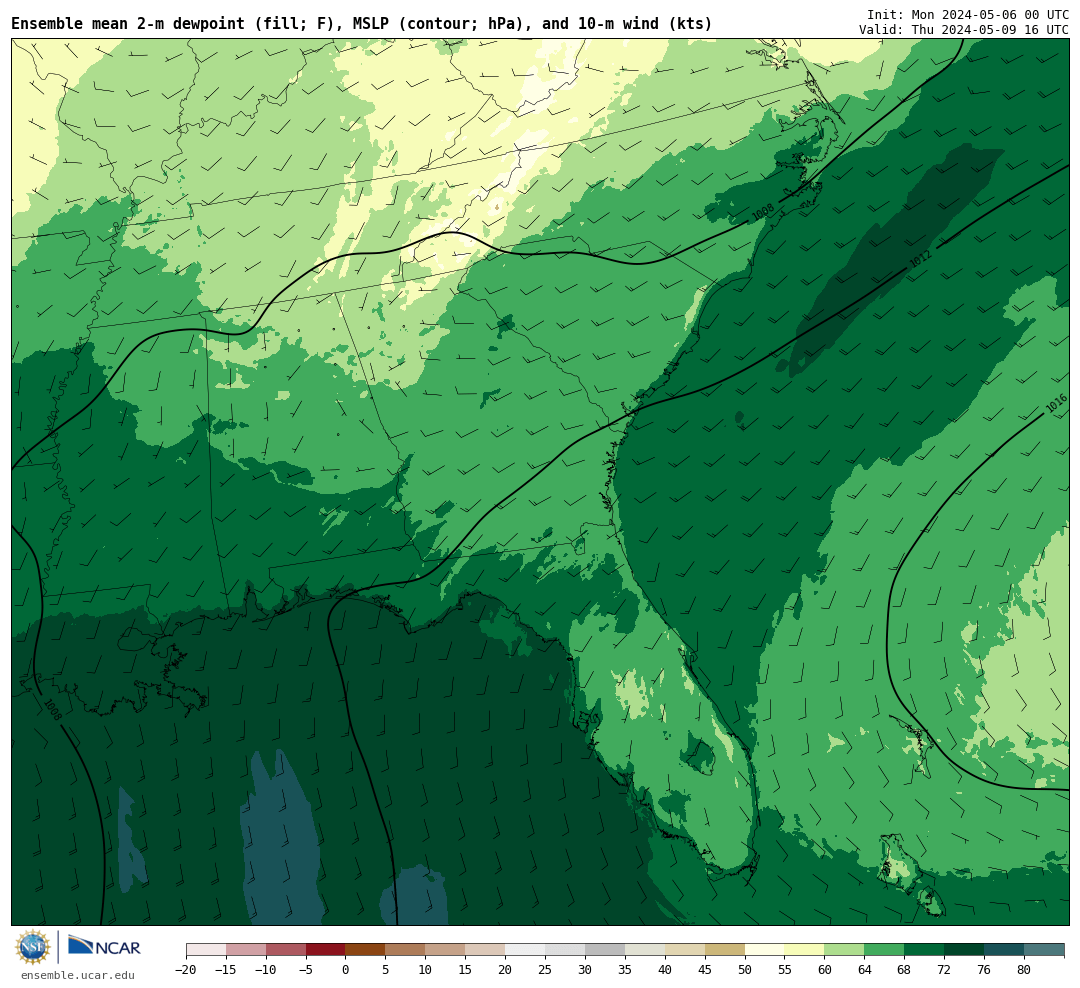Click the 10 colorbar tick label

pos(426,970)
